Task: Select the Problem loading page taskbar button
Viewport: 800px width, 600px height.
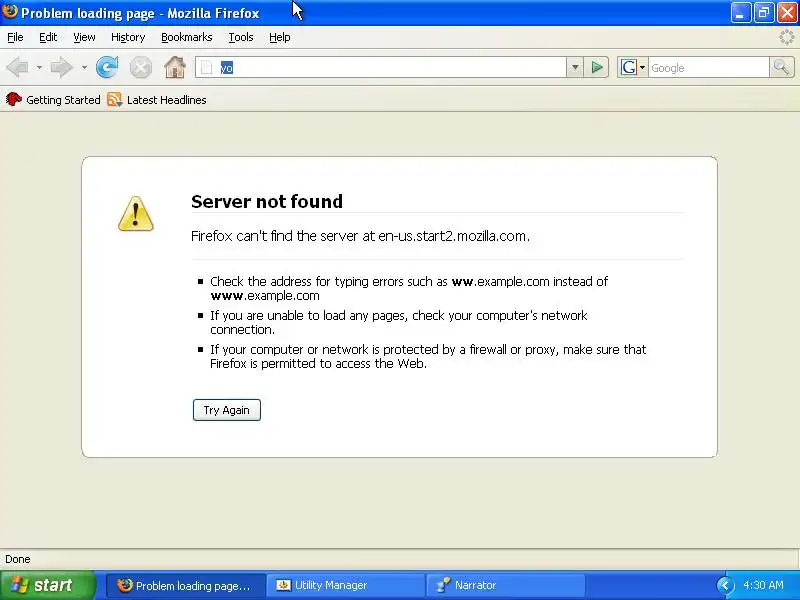Action: pyautogui.click(x=186, y=585)
